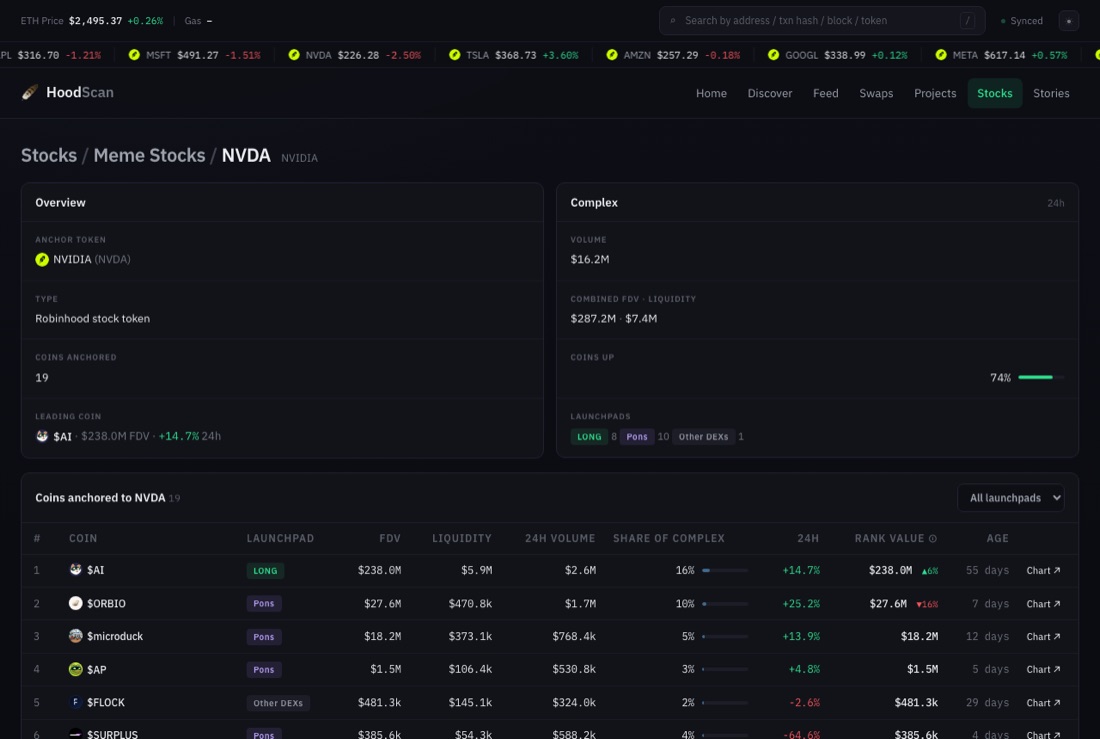
Task: Open Chart link for $AI
Action: [1043, 571]
